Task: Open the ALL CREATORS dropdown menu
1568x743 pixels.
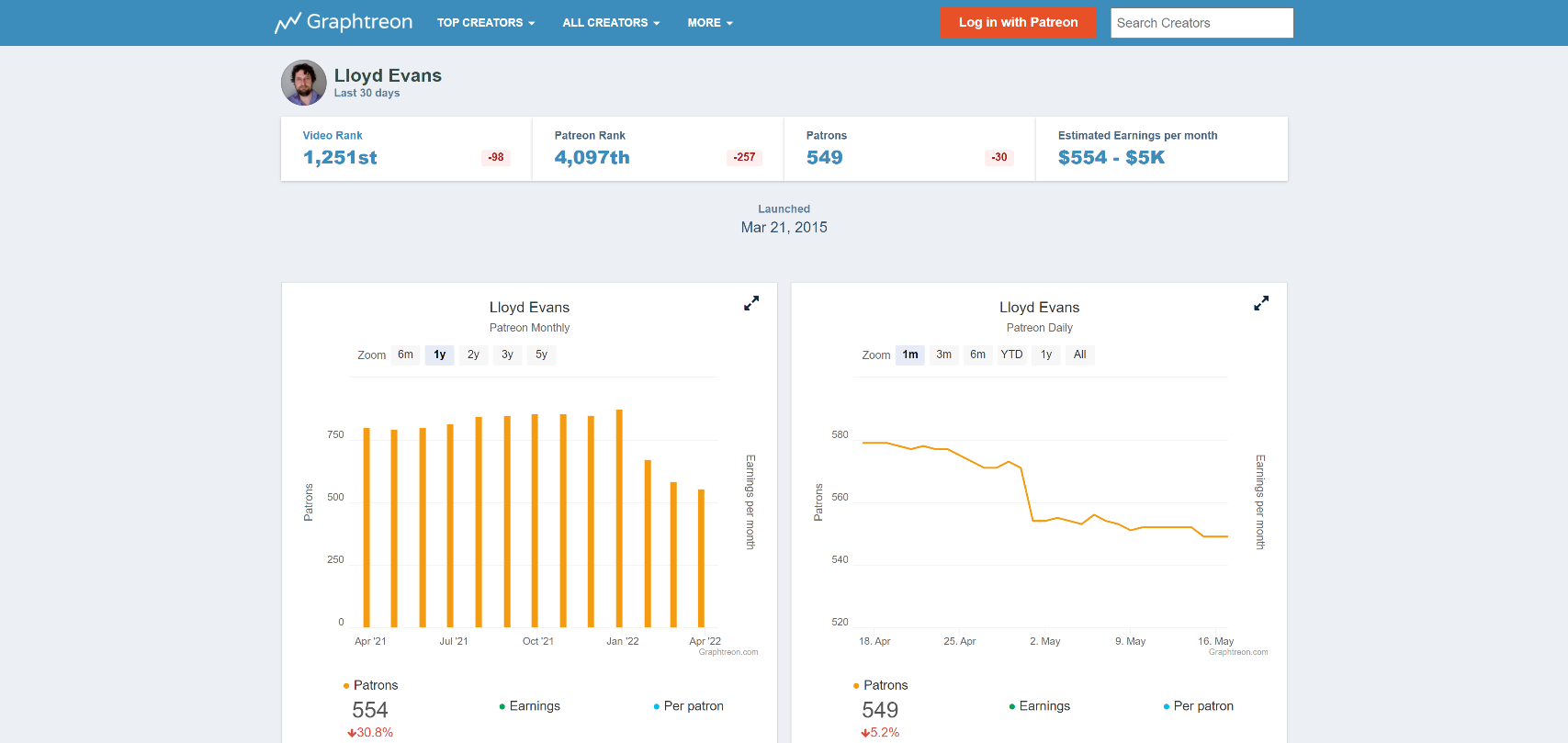Action: pos(611,23)
